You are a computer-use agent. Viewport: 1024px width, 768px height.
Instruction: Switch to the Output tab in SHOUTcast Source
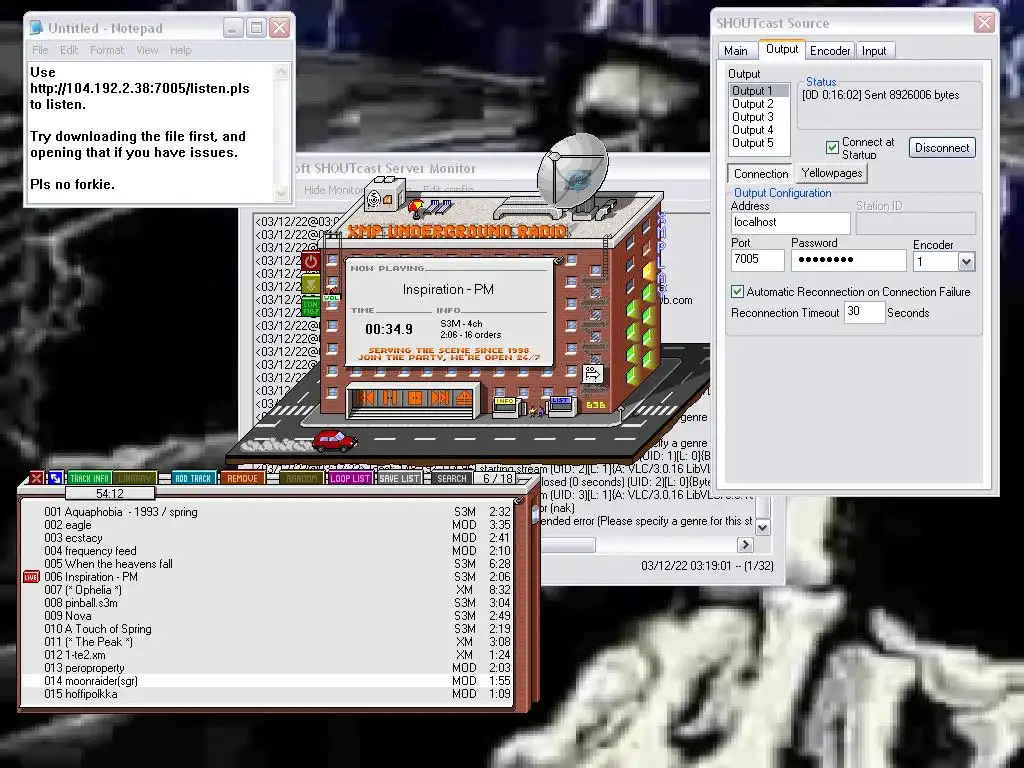[x=782, y=49]
